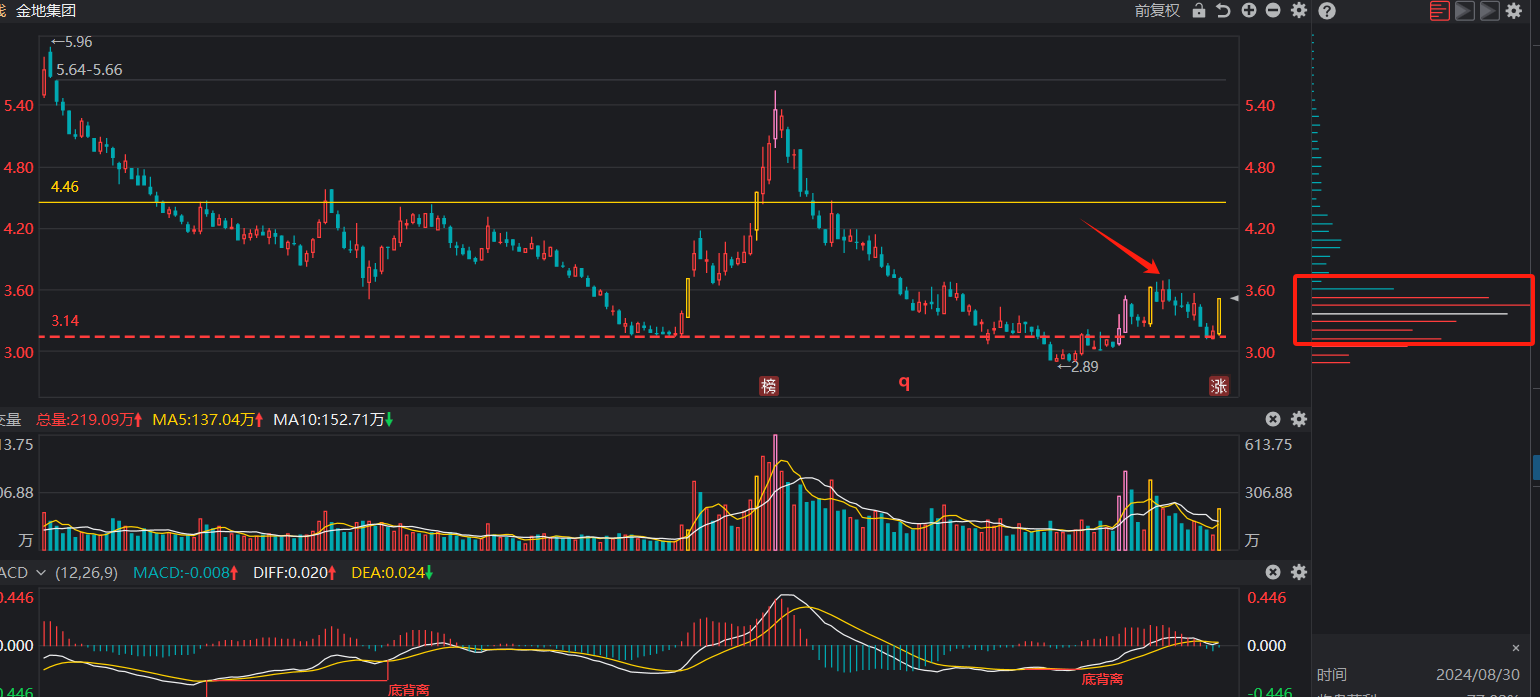1540x697 pixels.
Task: Close the volume indicator subpanel
Action: 1273,420
